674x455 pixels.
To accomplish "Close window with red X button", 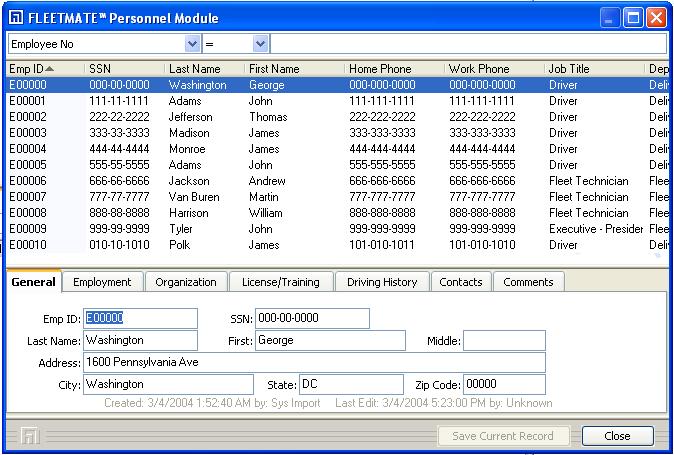I will pos(656,18).
